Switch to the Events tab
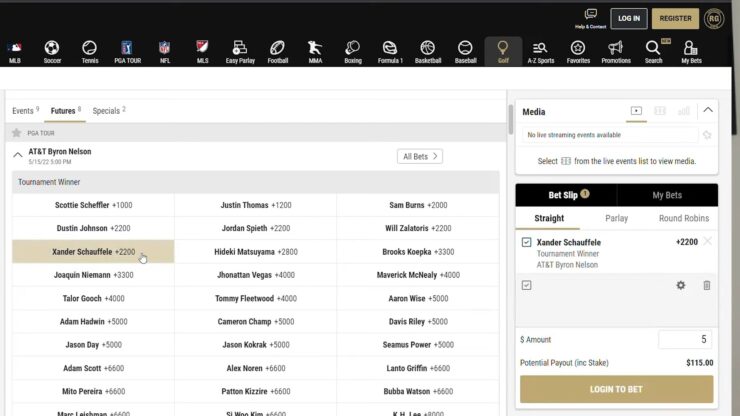The height and width of the screenshot is (416, 740). pyautogui.click(x=25, y=111)
